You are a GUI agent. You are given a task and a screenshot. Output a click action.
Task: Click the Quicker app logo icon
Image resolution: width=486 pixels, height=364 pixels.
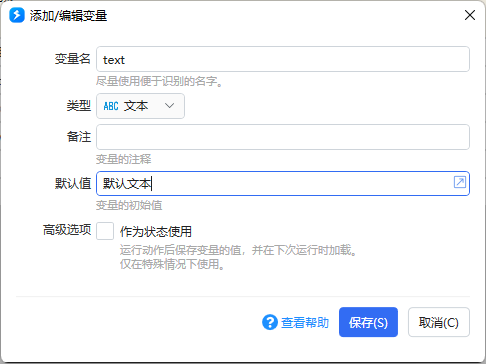(17, 15)
